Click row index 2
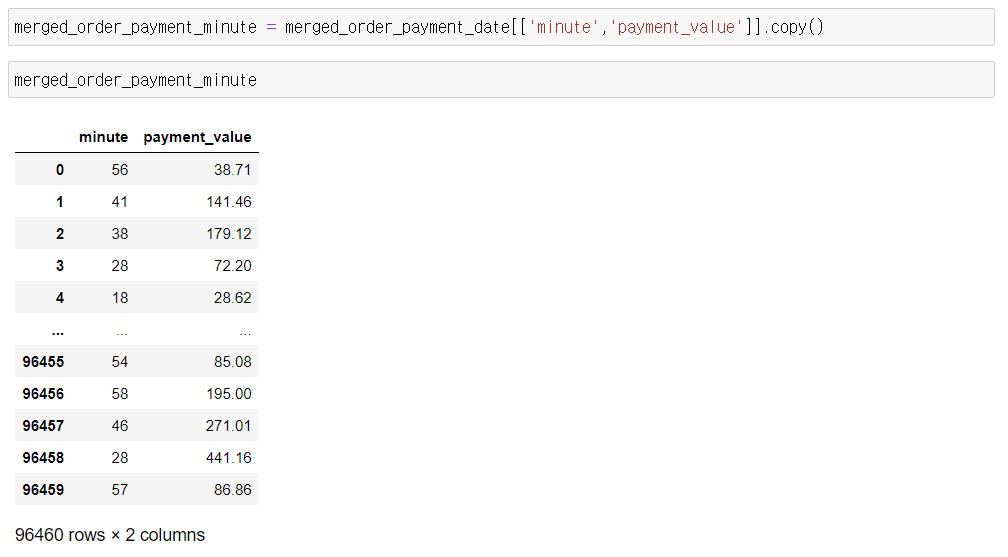Viewport: 1008px width, 557px height. point(60,234)
